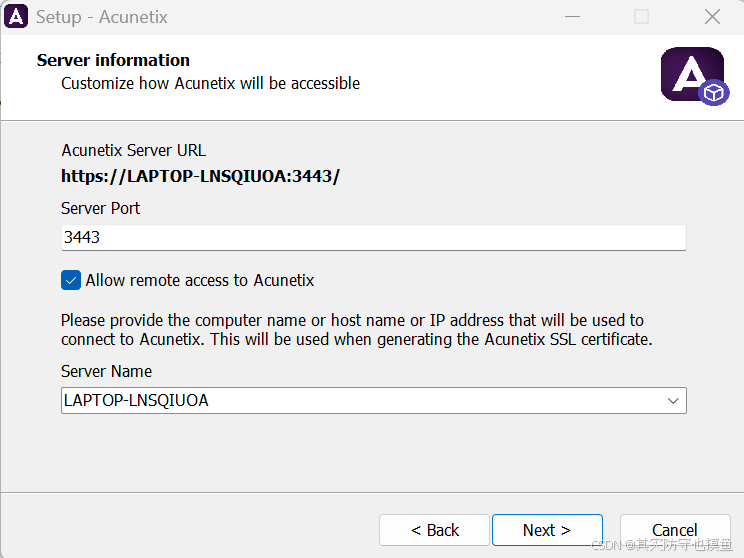Expand the Server Name dropdown arrow
Image resolution: width=744 pixels, height=558 pixels.
pos(673,400)
